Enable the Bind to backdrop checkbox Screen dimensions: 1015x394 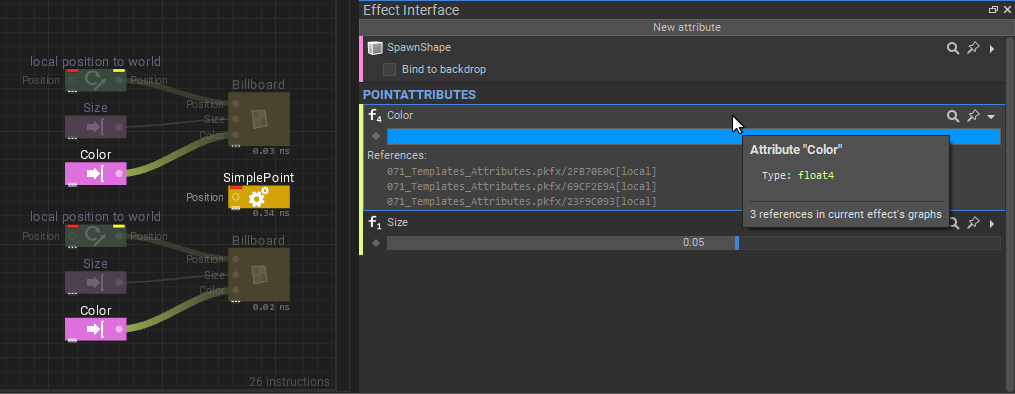pos(389,69)
